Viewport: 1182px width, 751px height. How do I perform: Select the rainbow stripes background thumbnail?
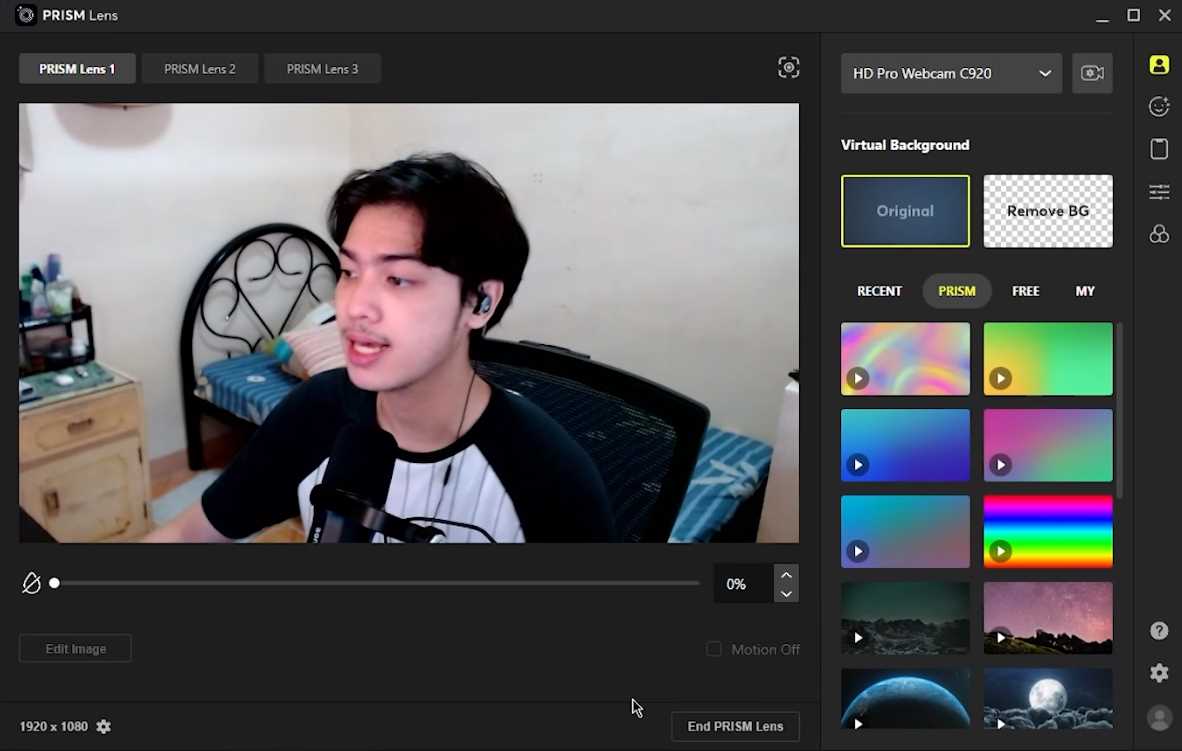pyautogui.click(x=1047, y=531)
